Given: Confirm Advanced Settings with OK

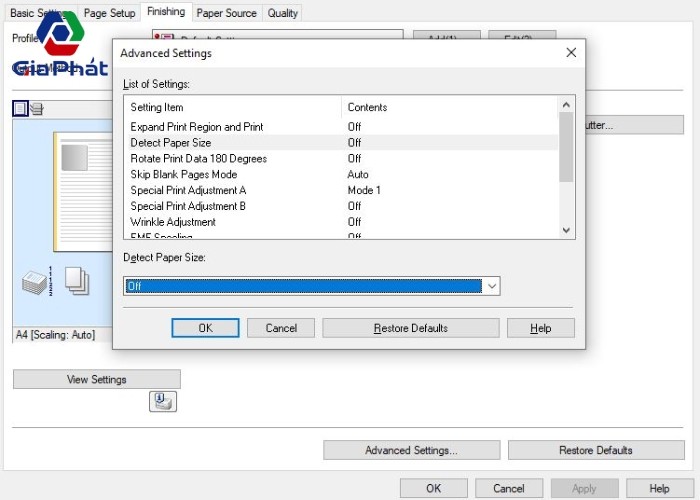Looking at the screenshot, I should tap(205, 328).
